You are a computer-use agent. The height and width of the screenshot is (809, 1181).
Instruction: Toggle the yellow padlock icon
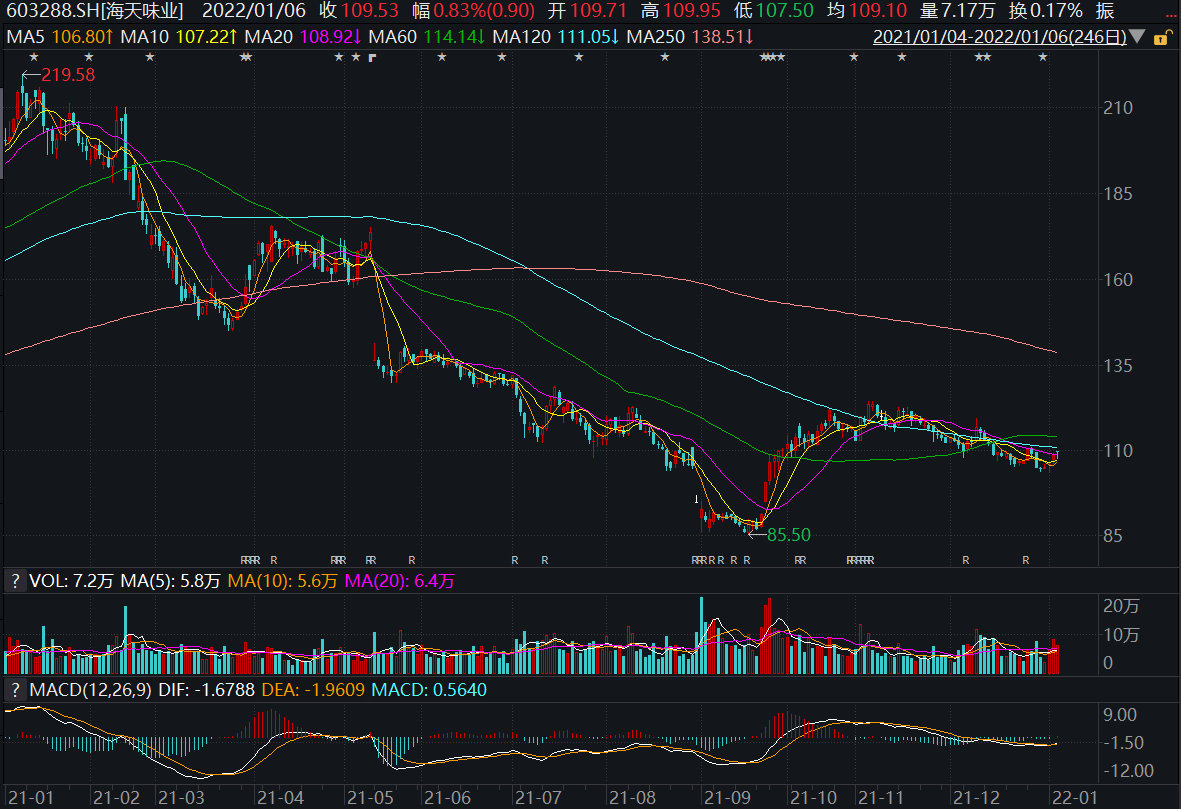(1160, 39)
